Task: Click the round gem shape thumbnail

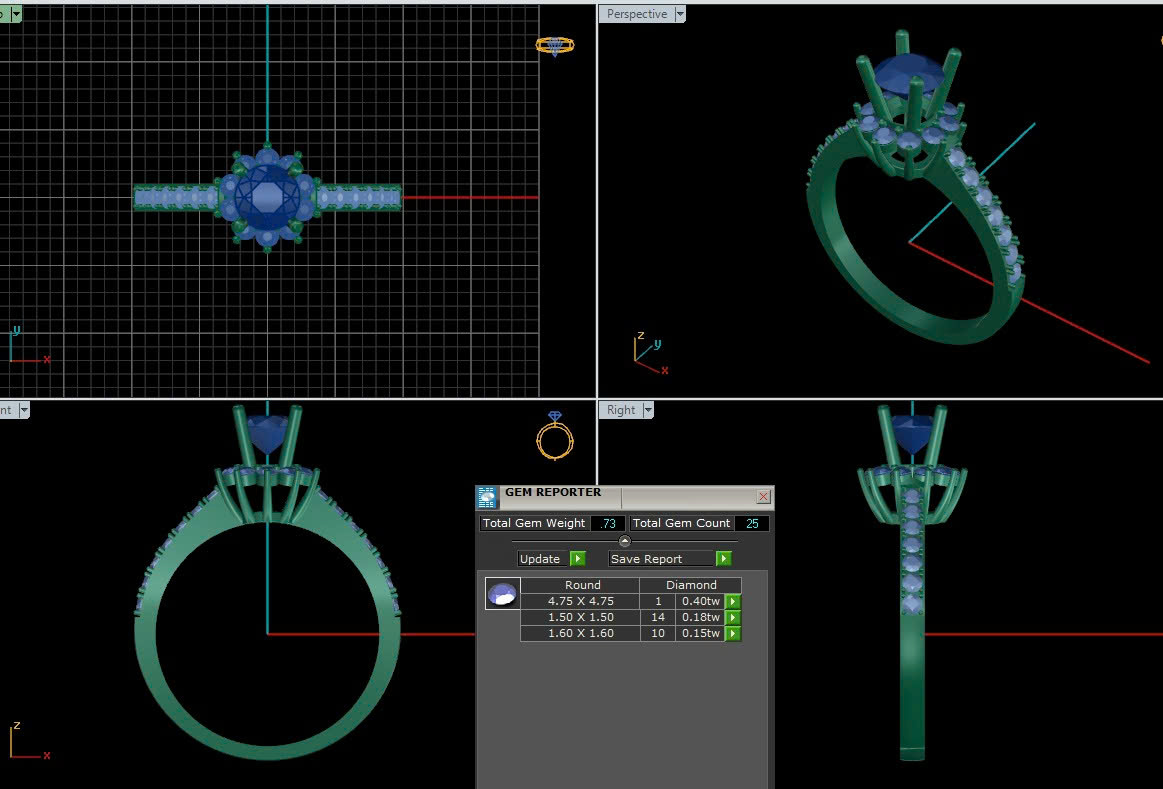Action: pyautogui.click(x=502, y=594)
